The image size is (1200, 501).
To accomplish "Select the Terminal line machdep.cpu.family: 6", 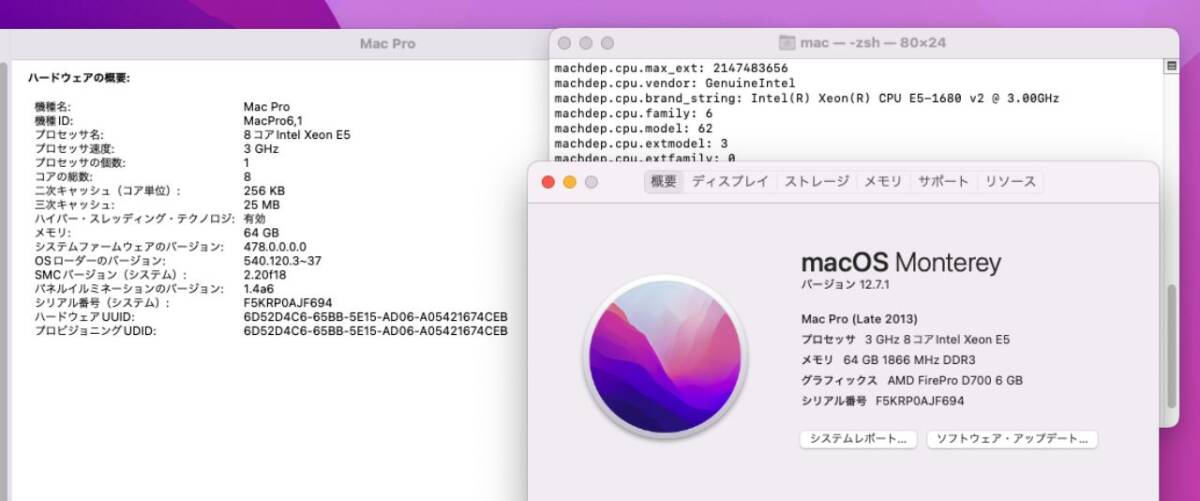I will 634,113.
